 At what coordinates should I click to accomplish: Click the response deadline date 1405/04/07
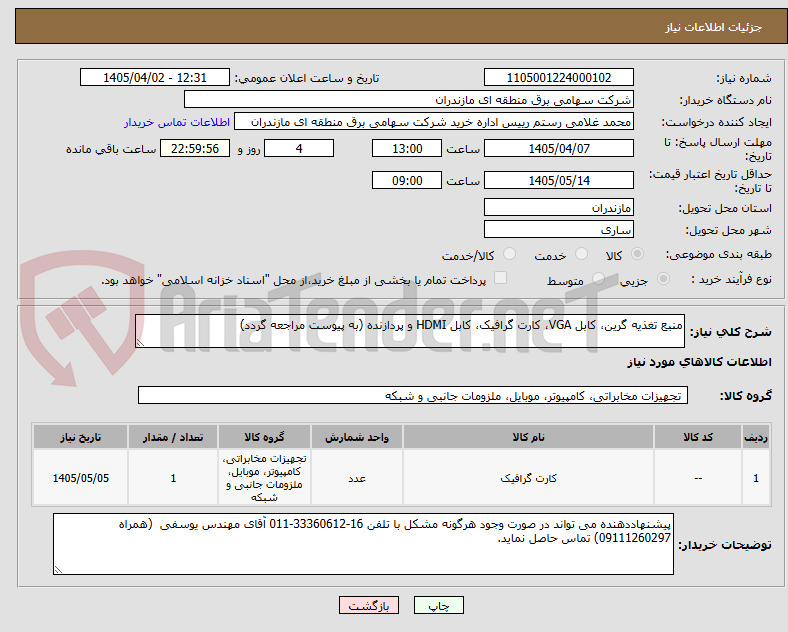pos(559,149)
